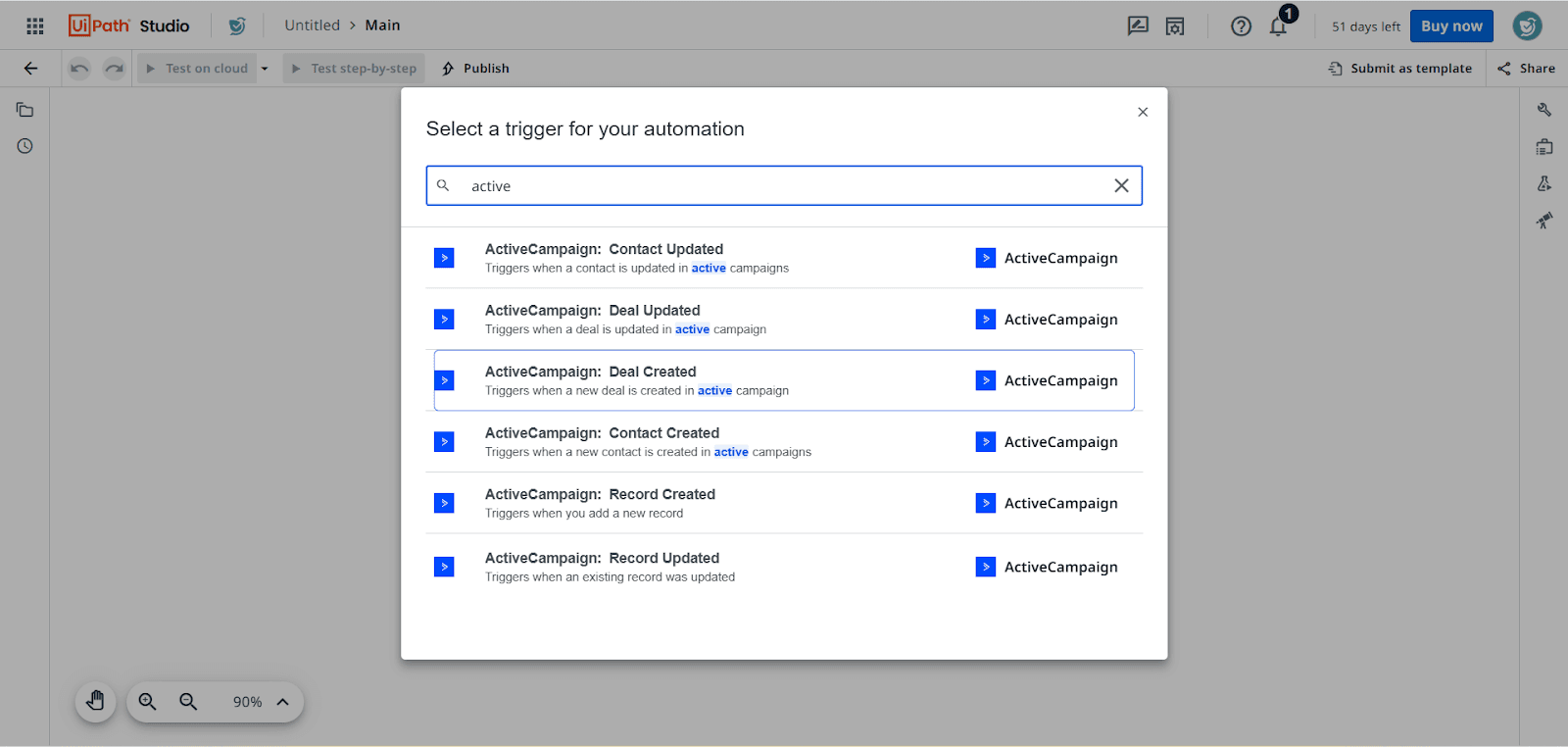Go to the Untitled breadcrumb
The image size is (1568, 747).
(312, 25)
